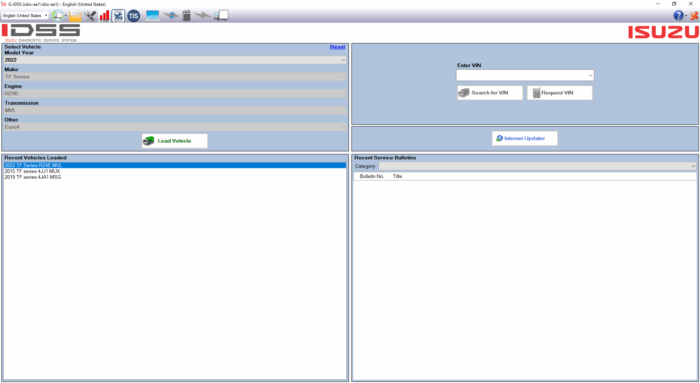Click the globe icon on Internet Updater

pos(499,138)
